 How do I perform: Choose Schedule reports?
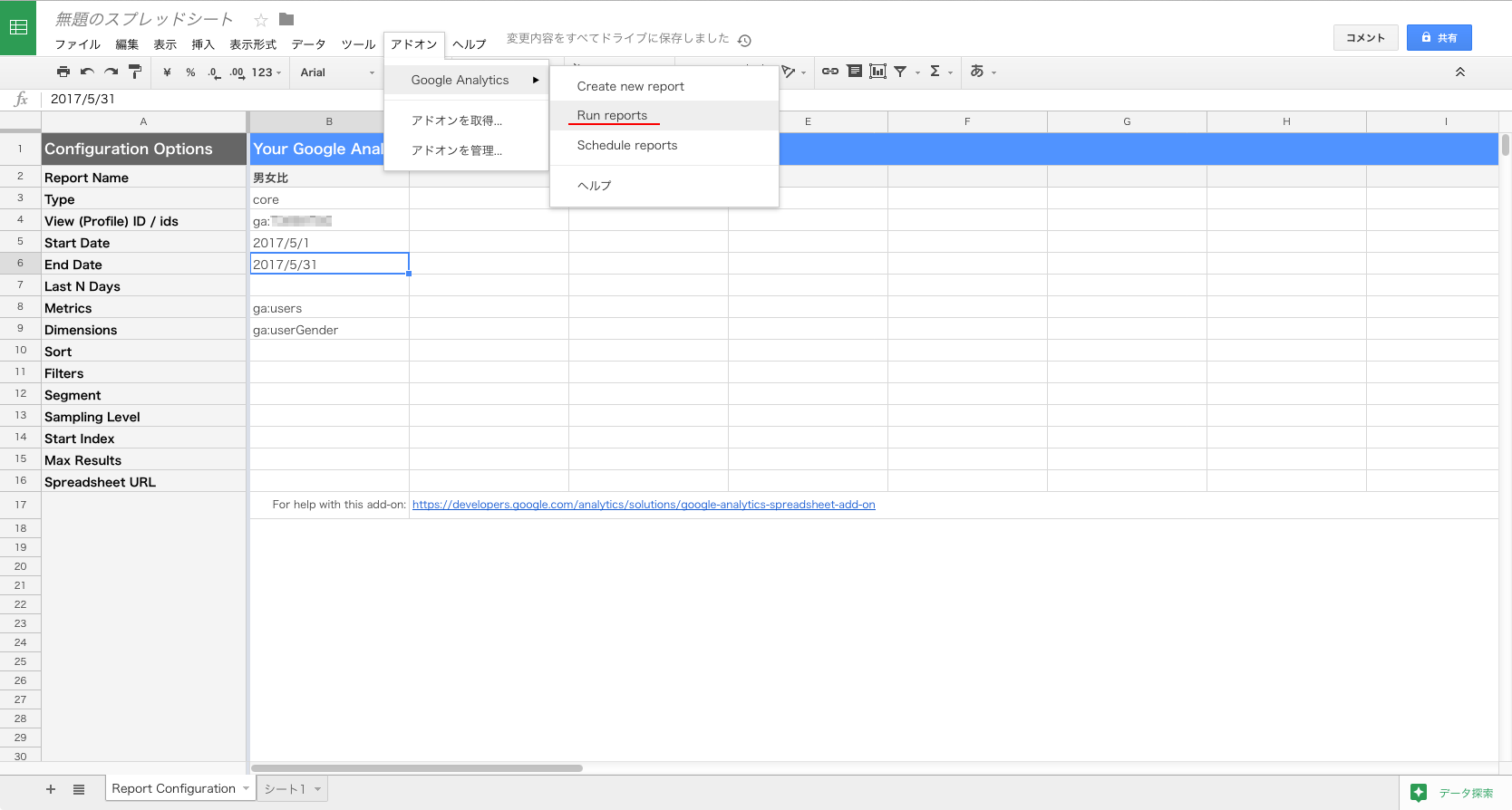(x=664, y=145)
